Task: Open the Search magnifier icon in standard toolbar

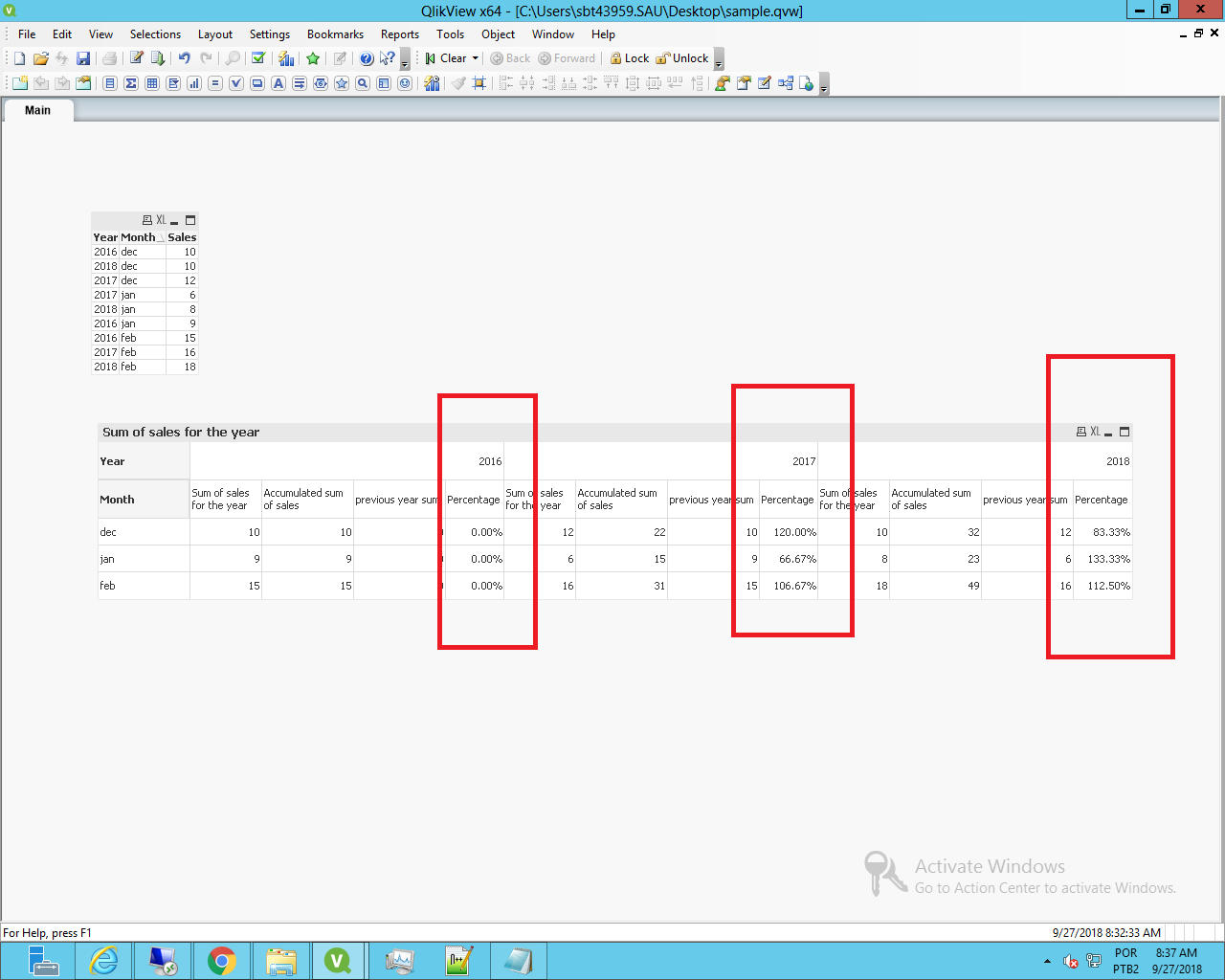Action: pos(233,58)
